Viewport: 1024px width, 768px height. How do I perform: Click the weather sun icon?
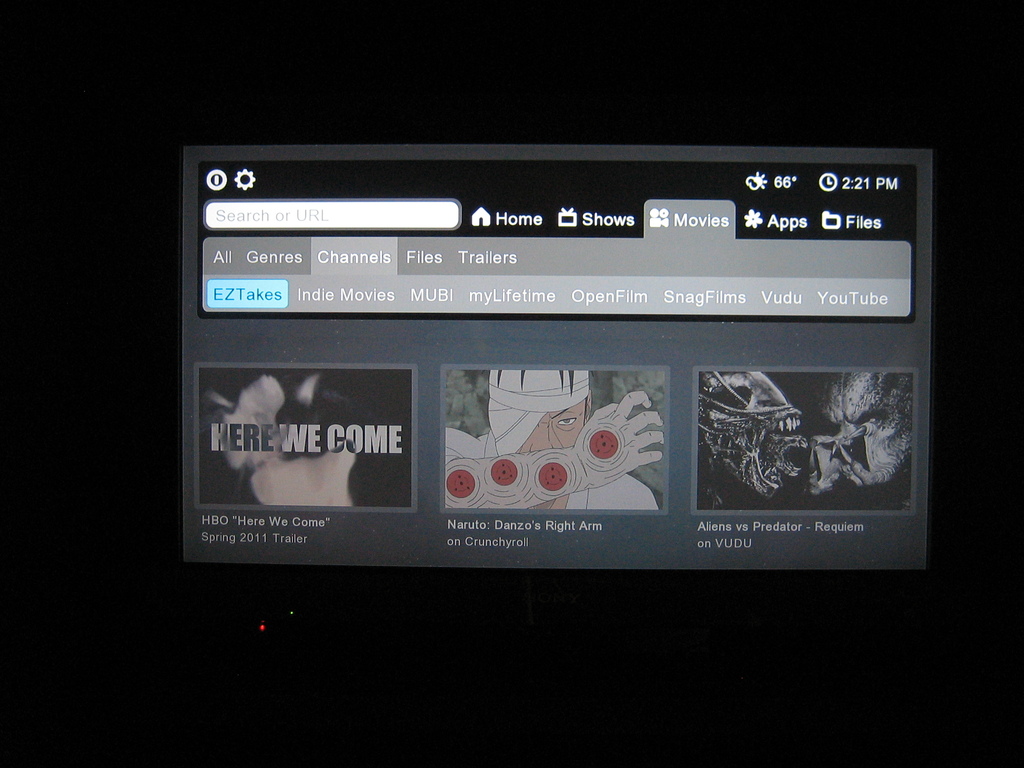(x=756, y=182)
